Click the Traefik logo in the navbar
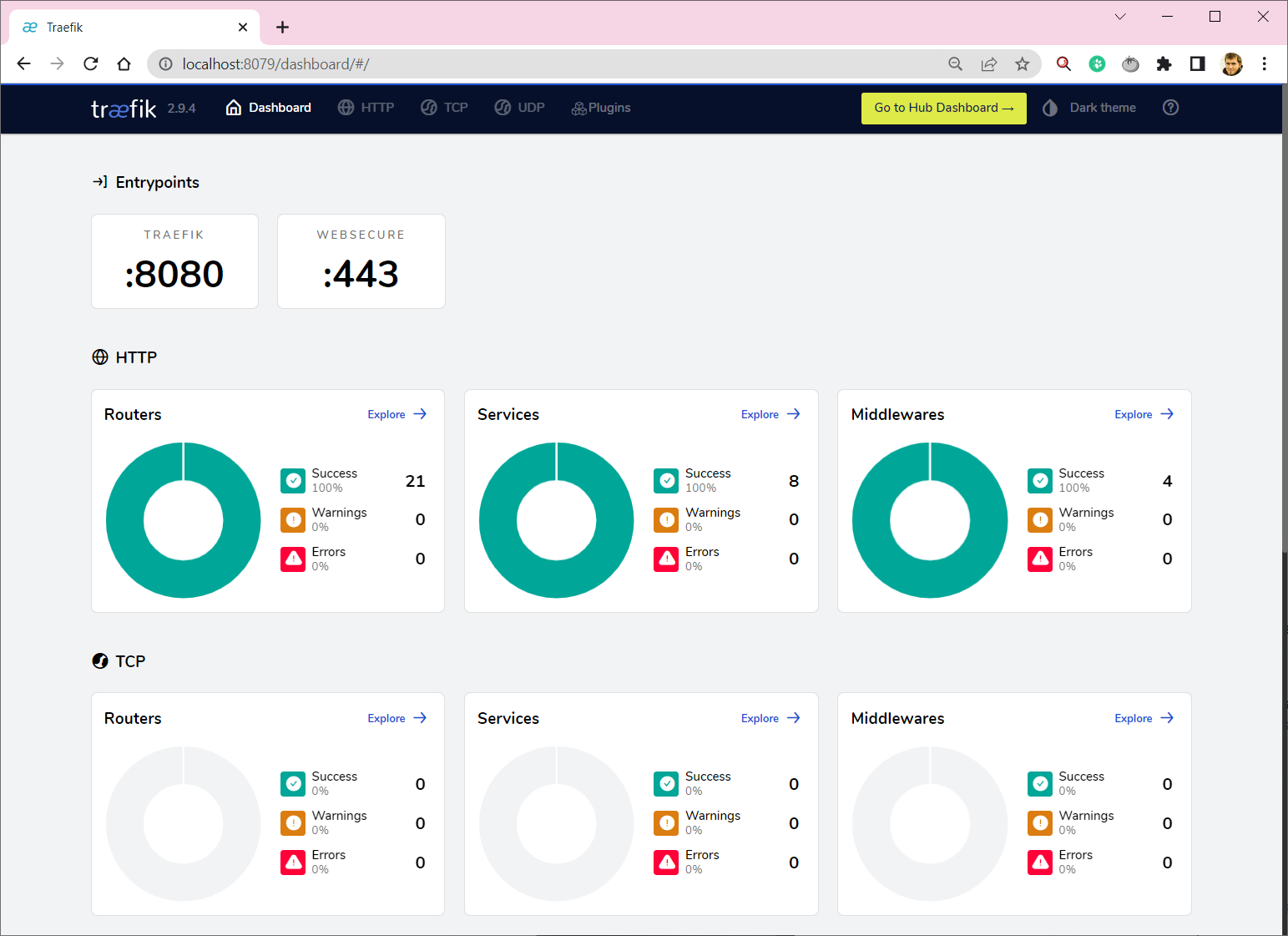This screenshot has height=936, width=1288. pyautogui.click(x=123, y=108)
